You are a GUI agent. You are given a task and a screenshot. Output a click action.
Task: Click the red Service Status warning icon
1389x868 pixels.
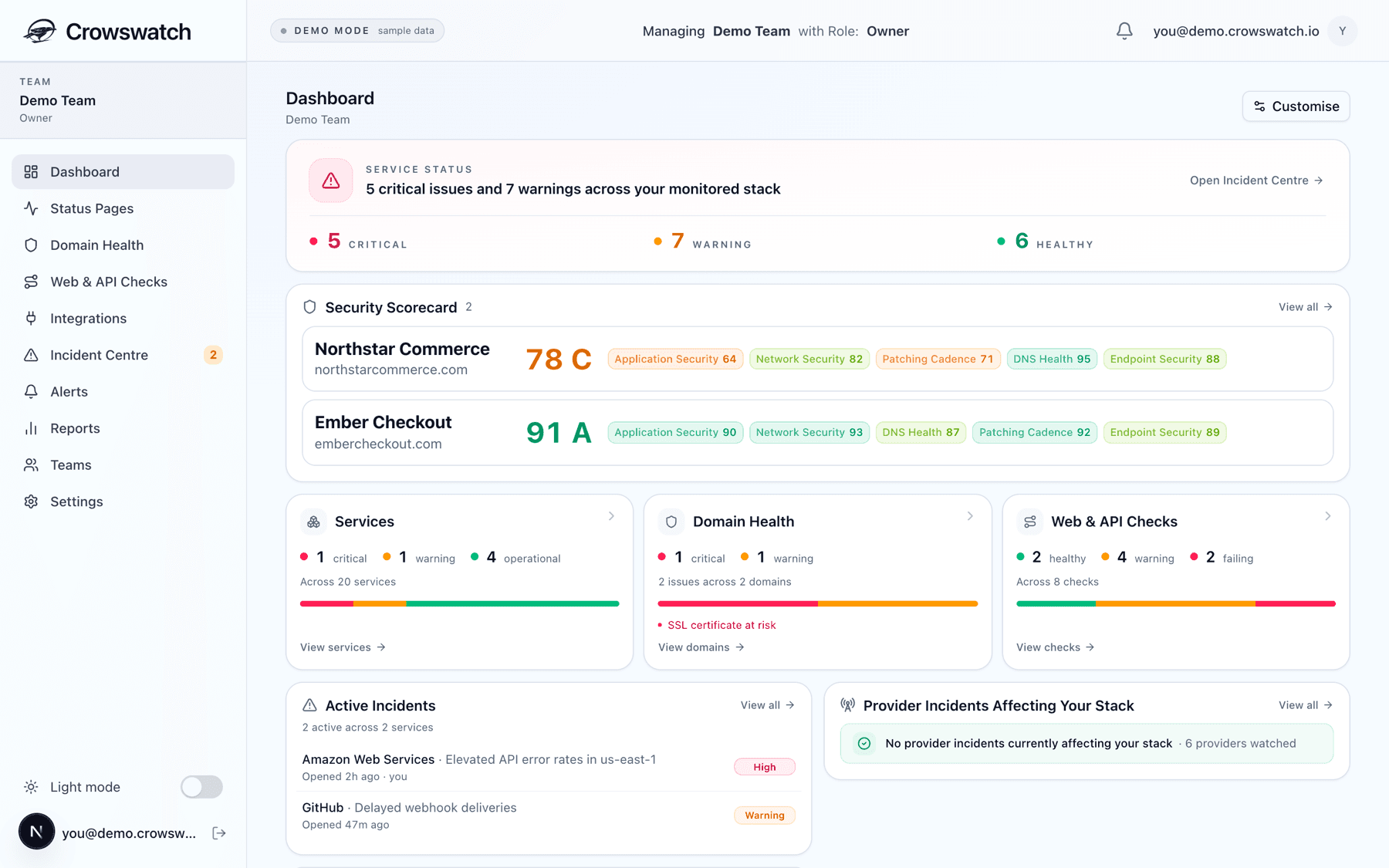pyautogui.click(x=331, y=181)
